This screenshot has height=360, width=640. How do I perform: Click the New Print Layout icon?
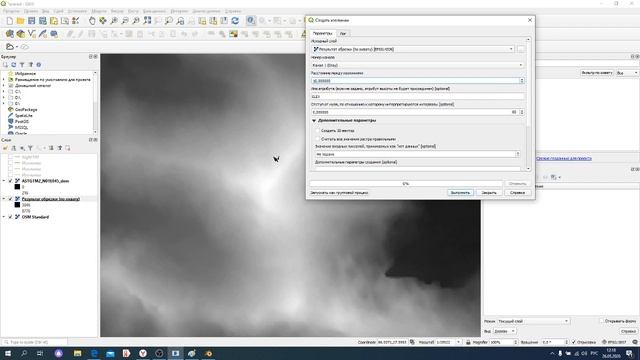(x=53, y=21)
